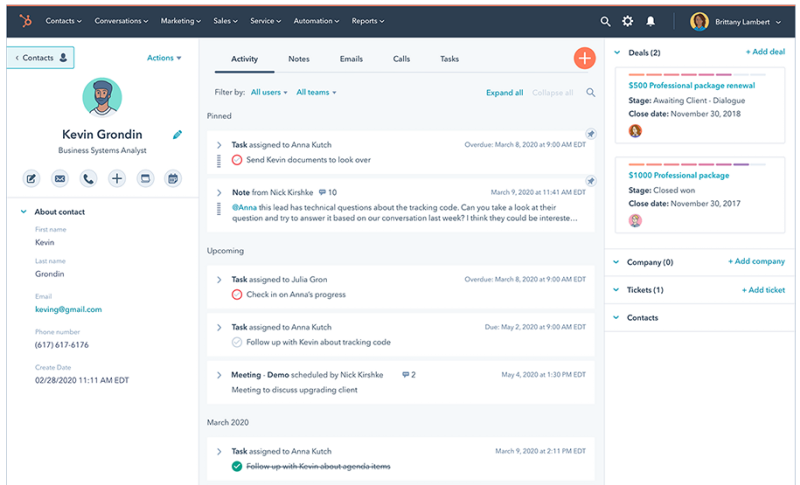The width and height of the screenshot is (800, 485).
Task: Open the Contacts menu in top navigation
Action: [x=63, y=21]
